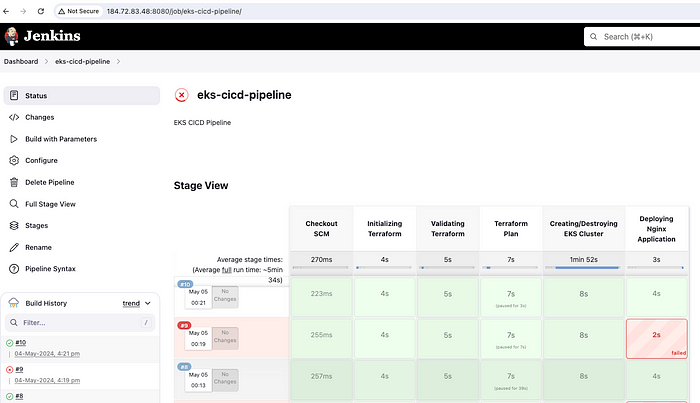Screen dimensions: 700x403
Task: Click the Not Secure warning icon
Action: coord(62,11)
